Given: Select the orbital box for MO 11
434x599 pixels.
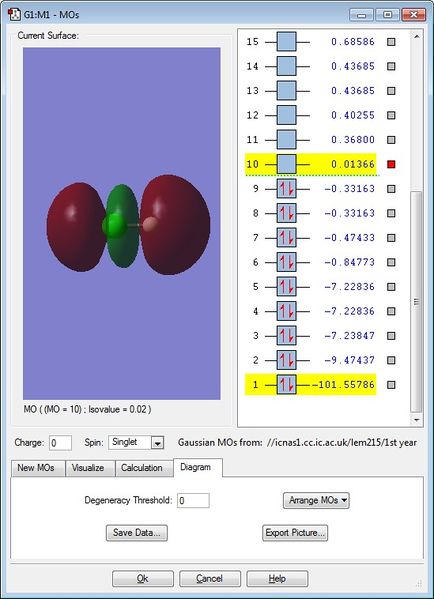Looking at the screenshot, I should [287, 139].
